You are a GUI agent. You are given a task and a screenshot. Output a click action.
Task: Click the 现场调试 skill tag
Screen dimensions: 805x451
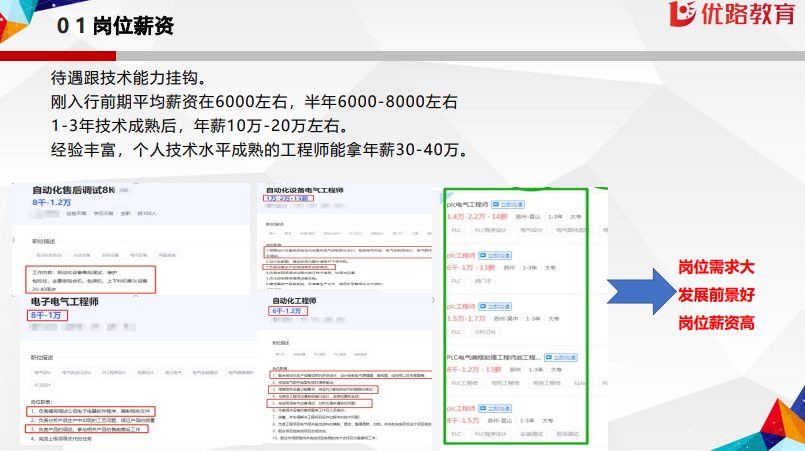(567, 434)
